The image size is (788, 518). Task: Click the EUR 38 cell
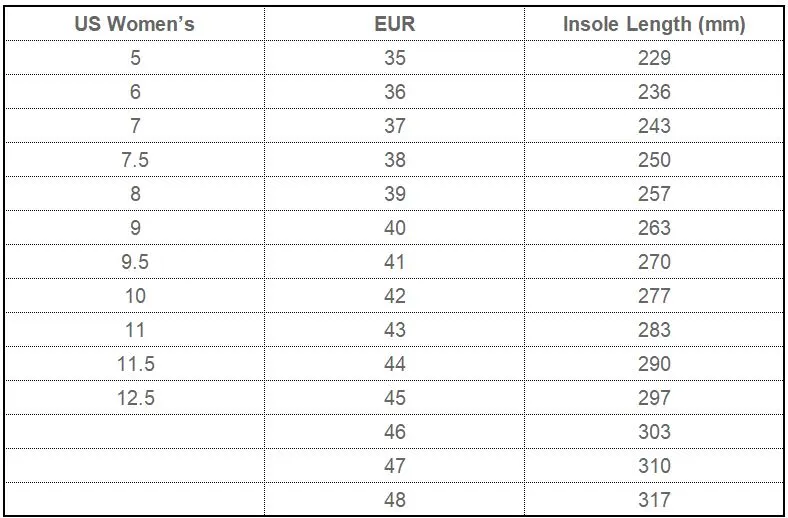coord(395,160)
